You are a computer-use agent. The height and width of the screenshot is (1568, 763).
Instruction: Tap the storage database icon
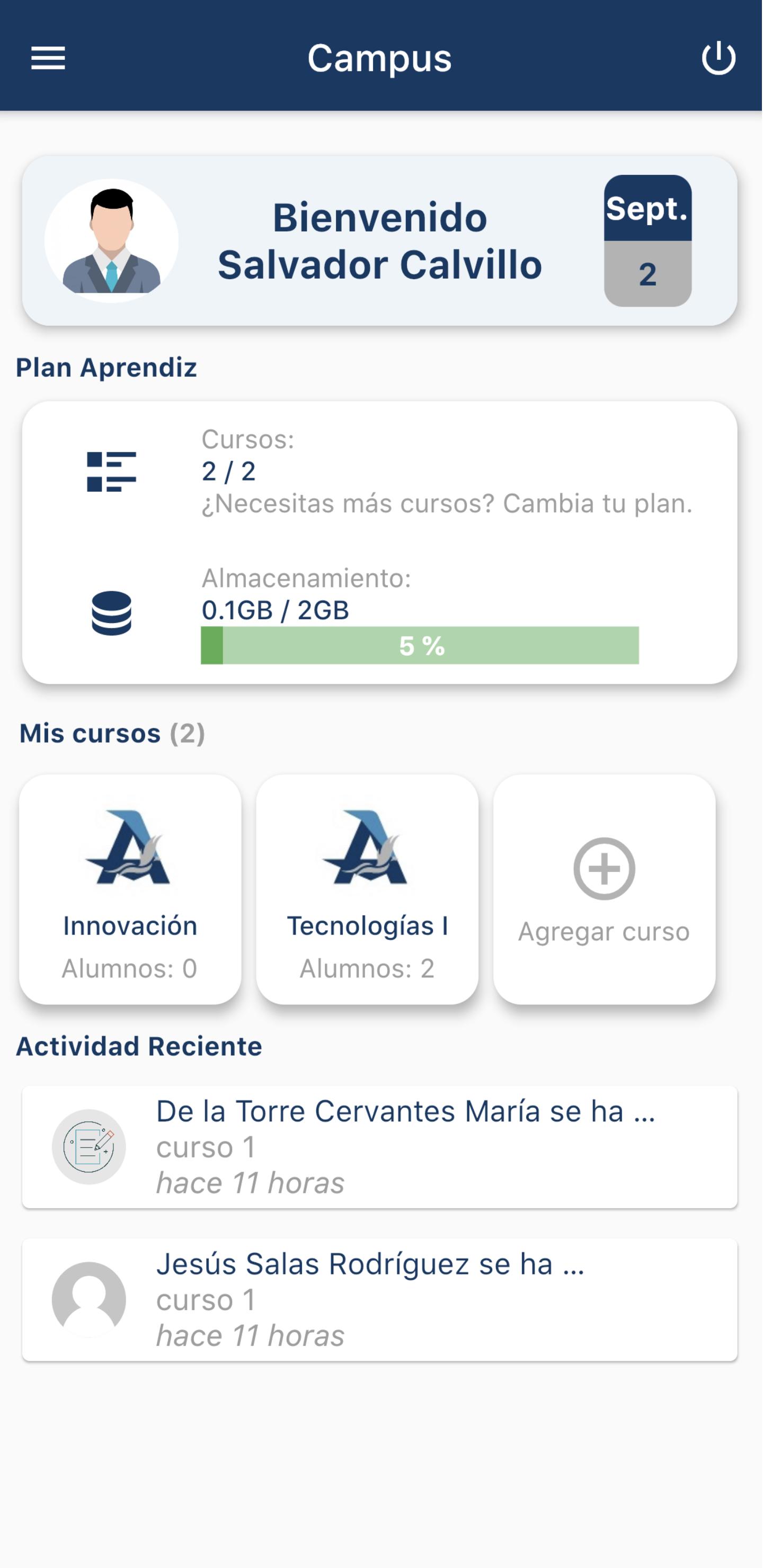111,613
